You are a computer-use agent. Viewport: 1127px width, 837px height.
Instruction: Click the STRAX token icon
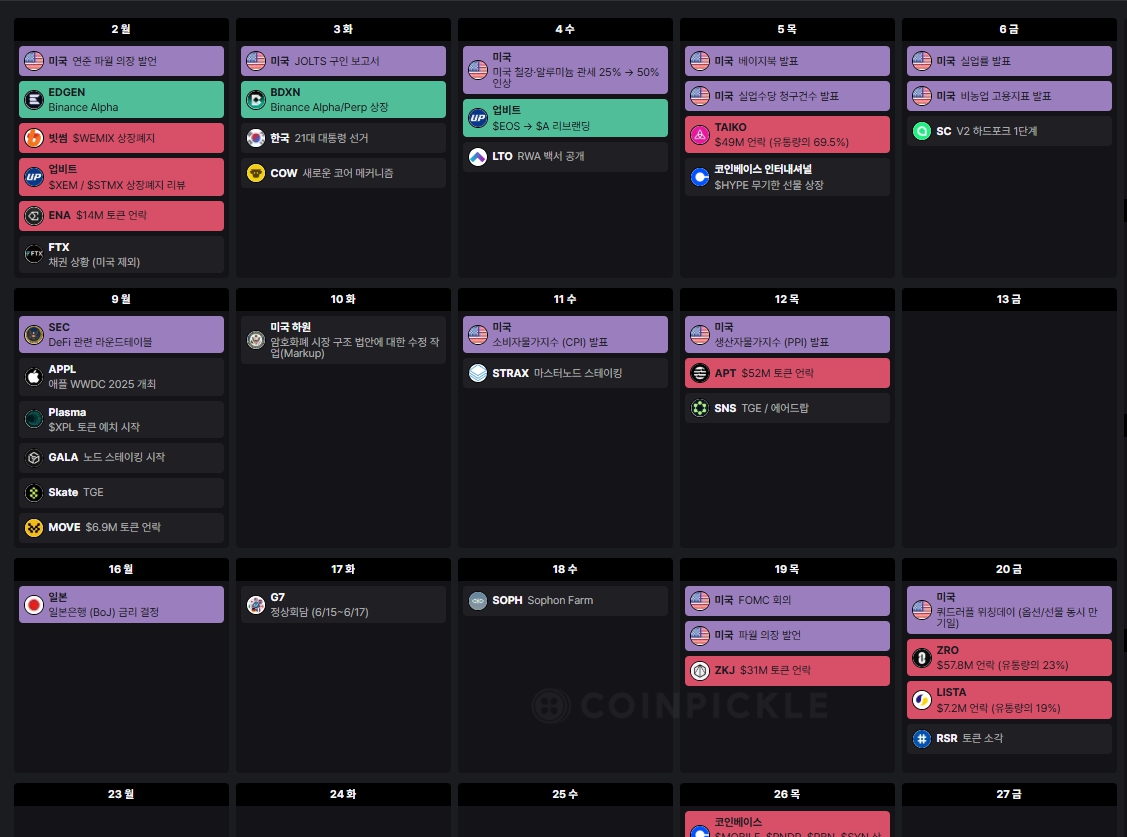pos(478,374)
